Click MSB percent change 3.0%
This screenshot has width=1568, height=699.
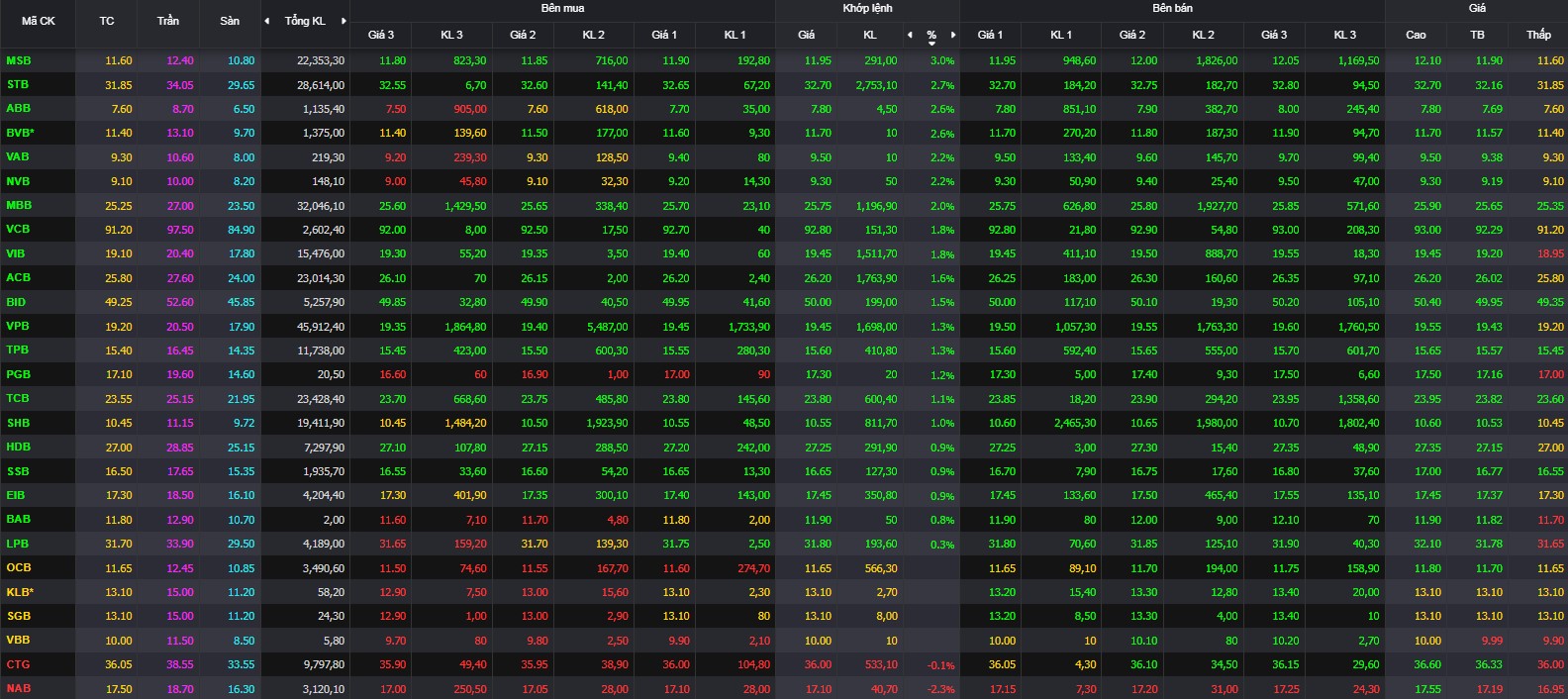pyautogui.click(x=942, y=60)
